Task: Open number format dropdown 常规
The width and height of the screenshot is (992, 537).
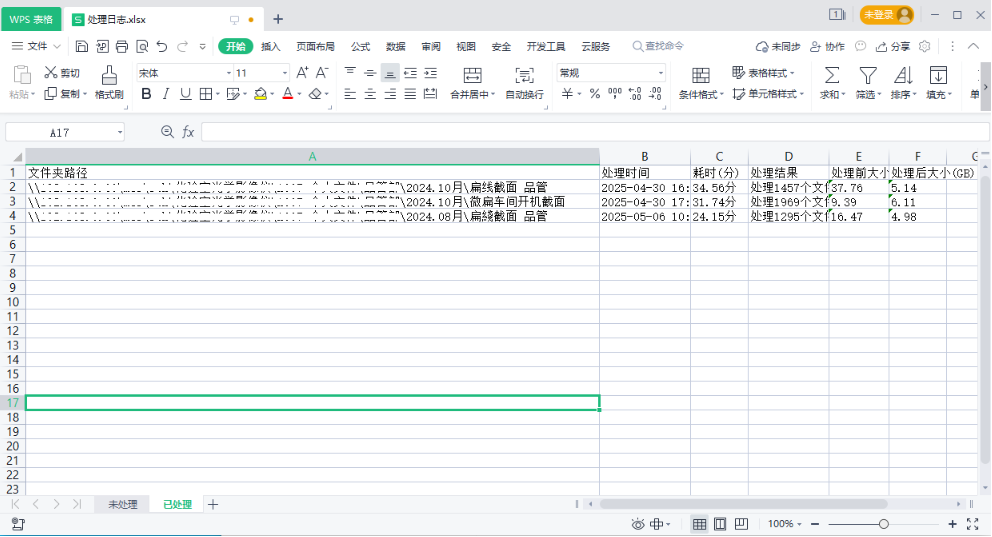Action: 660,73
